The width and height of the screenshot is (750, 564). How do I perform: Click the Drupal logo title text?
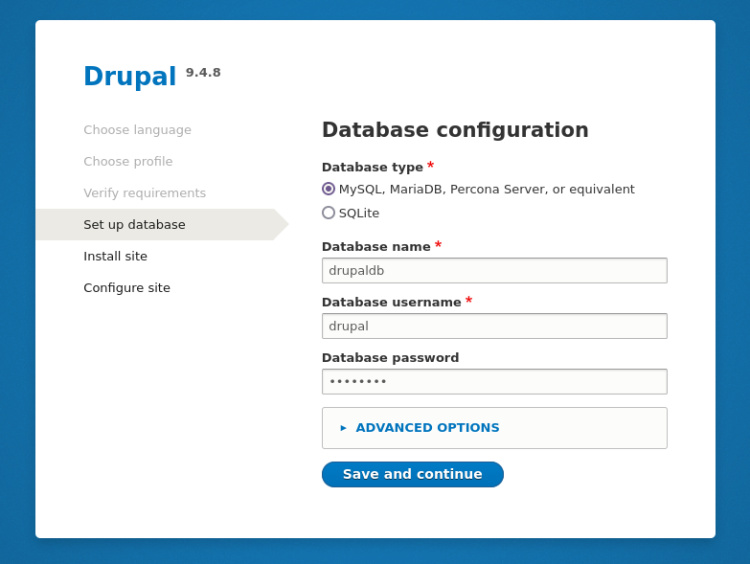(129, 77)
